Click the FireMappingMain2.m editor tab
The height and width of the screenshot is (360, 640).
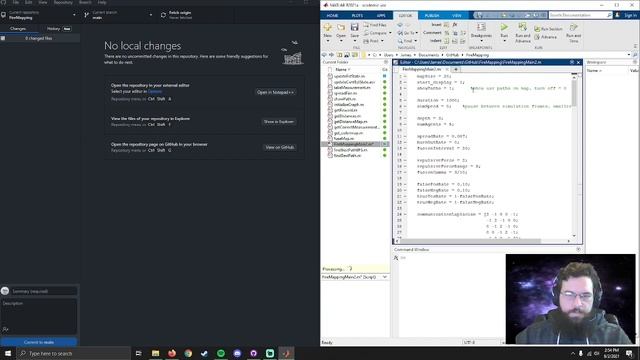coord(421,69)
